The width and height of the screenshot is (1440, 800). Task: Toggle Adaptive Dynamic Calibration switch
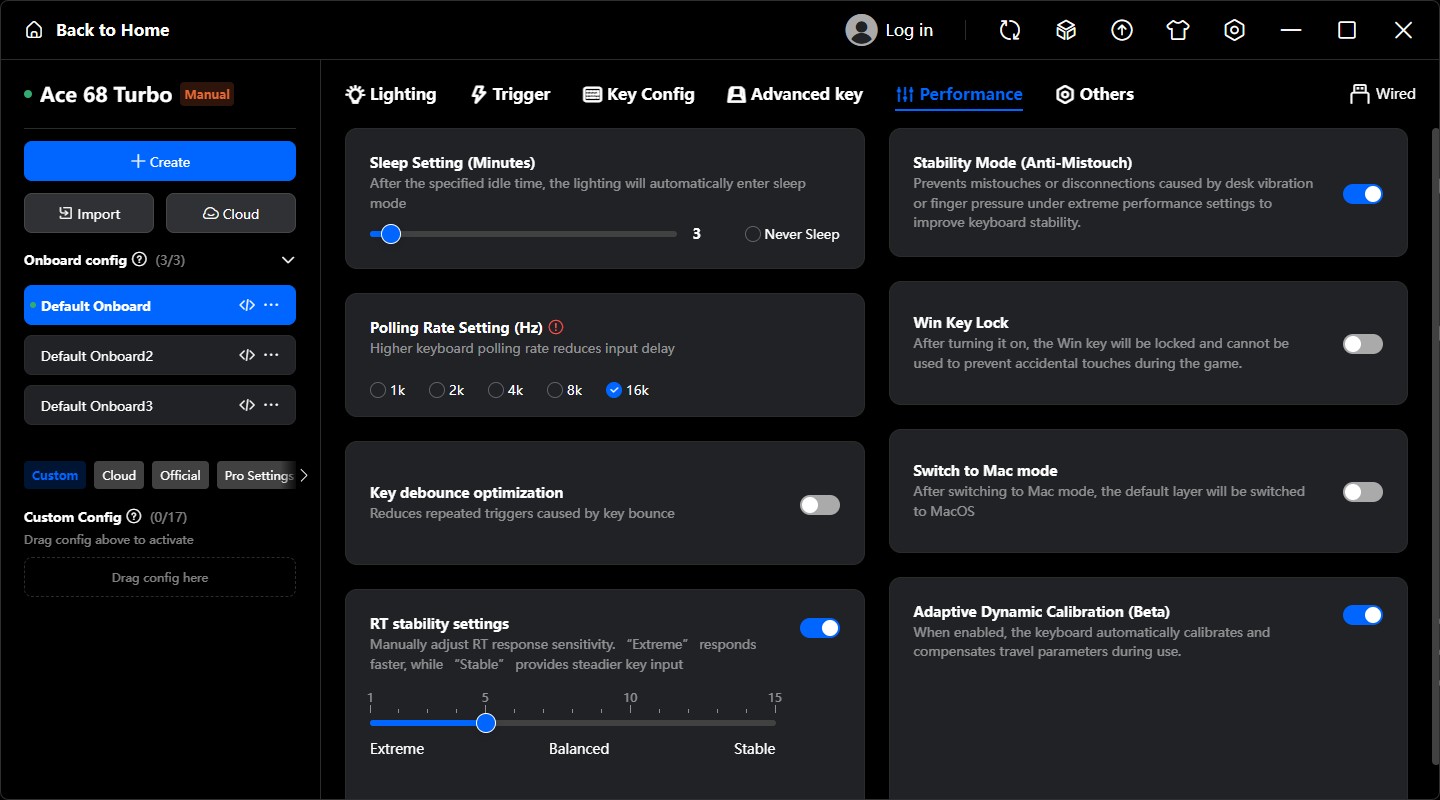click(x=1363, y=614)
